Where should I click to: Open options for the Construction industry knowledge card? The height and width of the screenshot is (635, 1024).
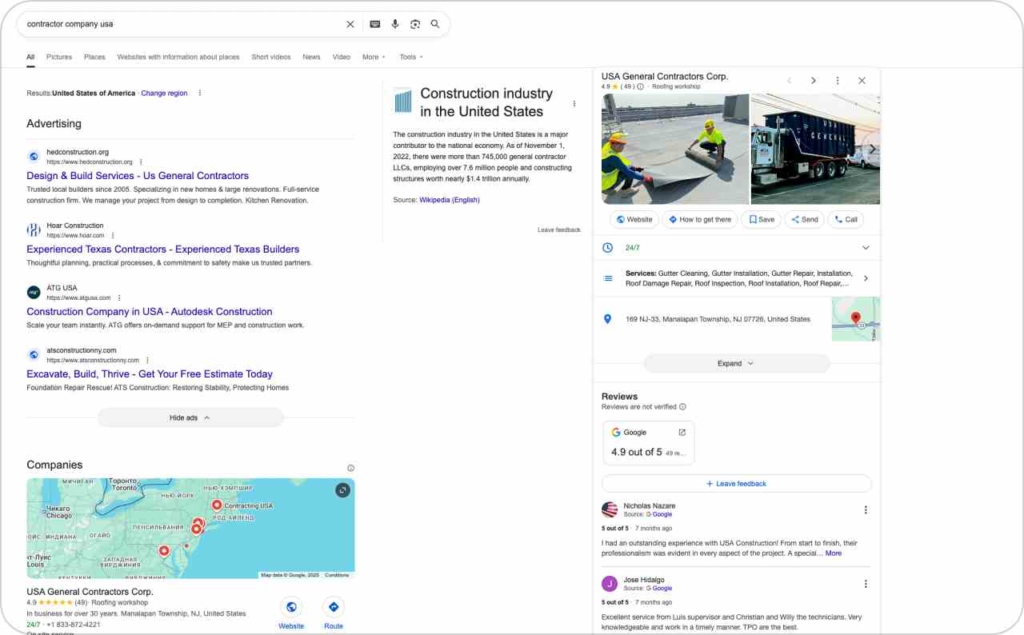pos(574,103)
